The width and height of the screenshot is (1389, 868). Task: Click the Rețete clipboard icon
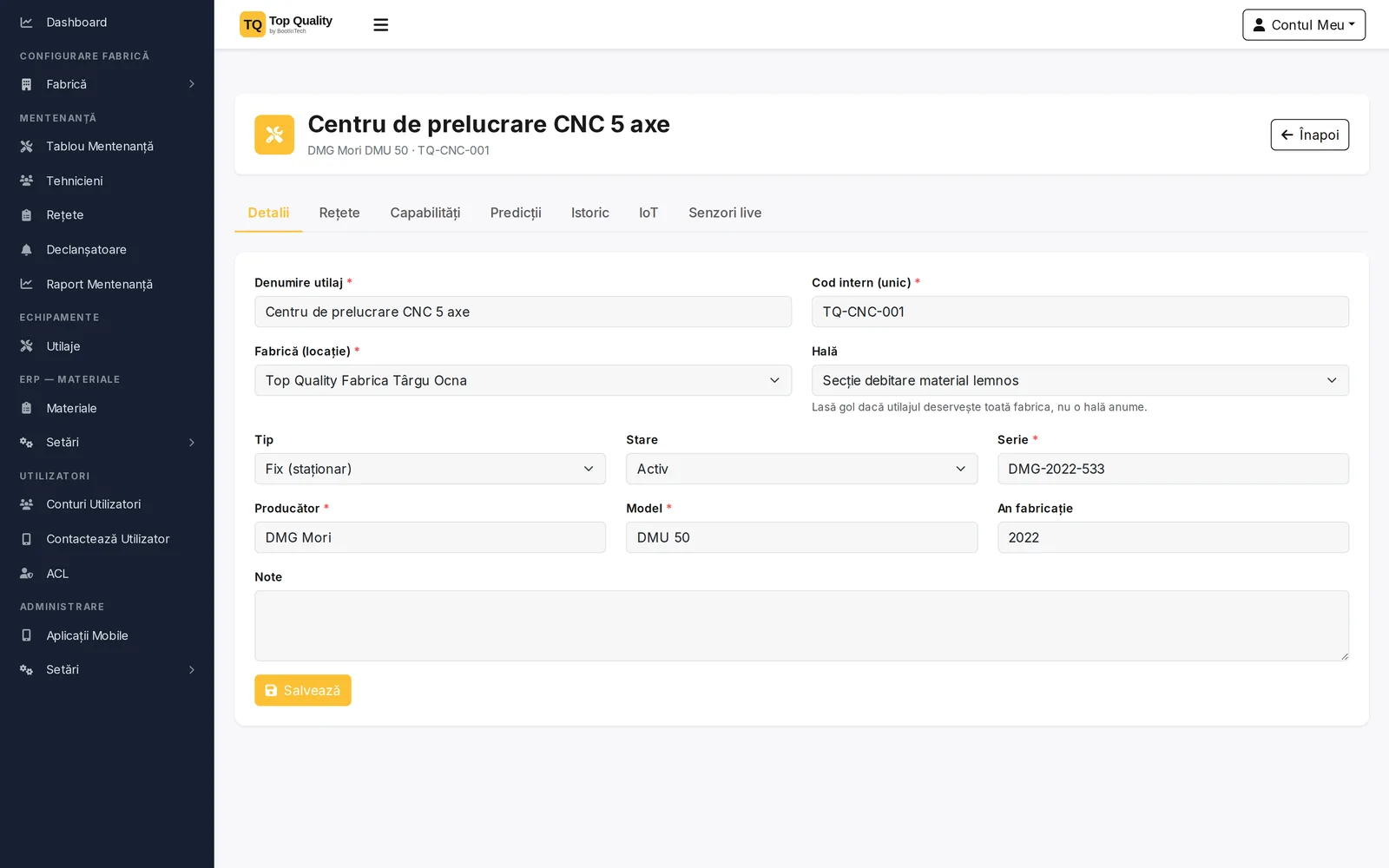point(26,215)
